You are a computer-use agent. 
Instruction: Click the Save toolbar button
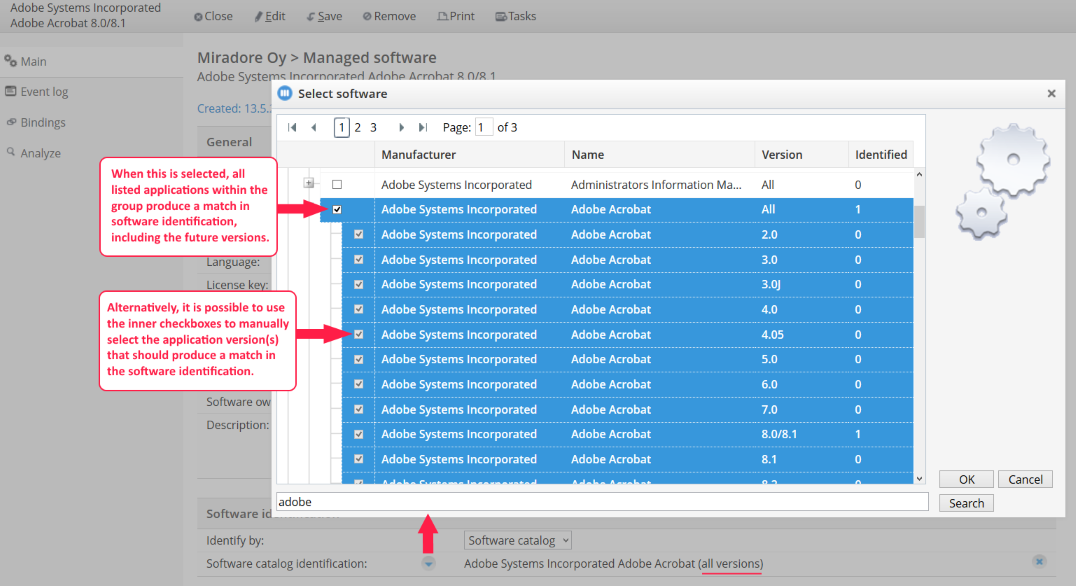(324, 16)
